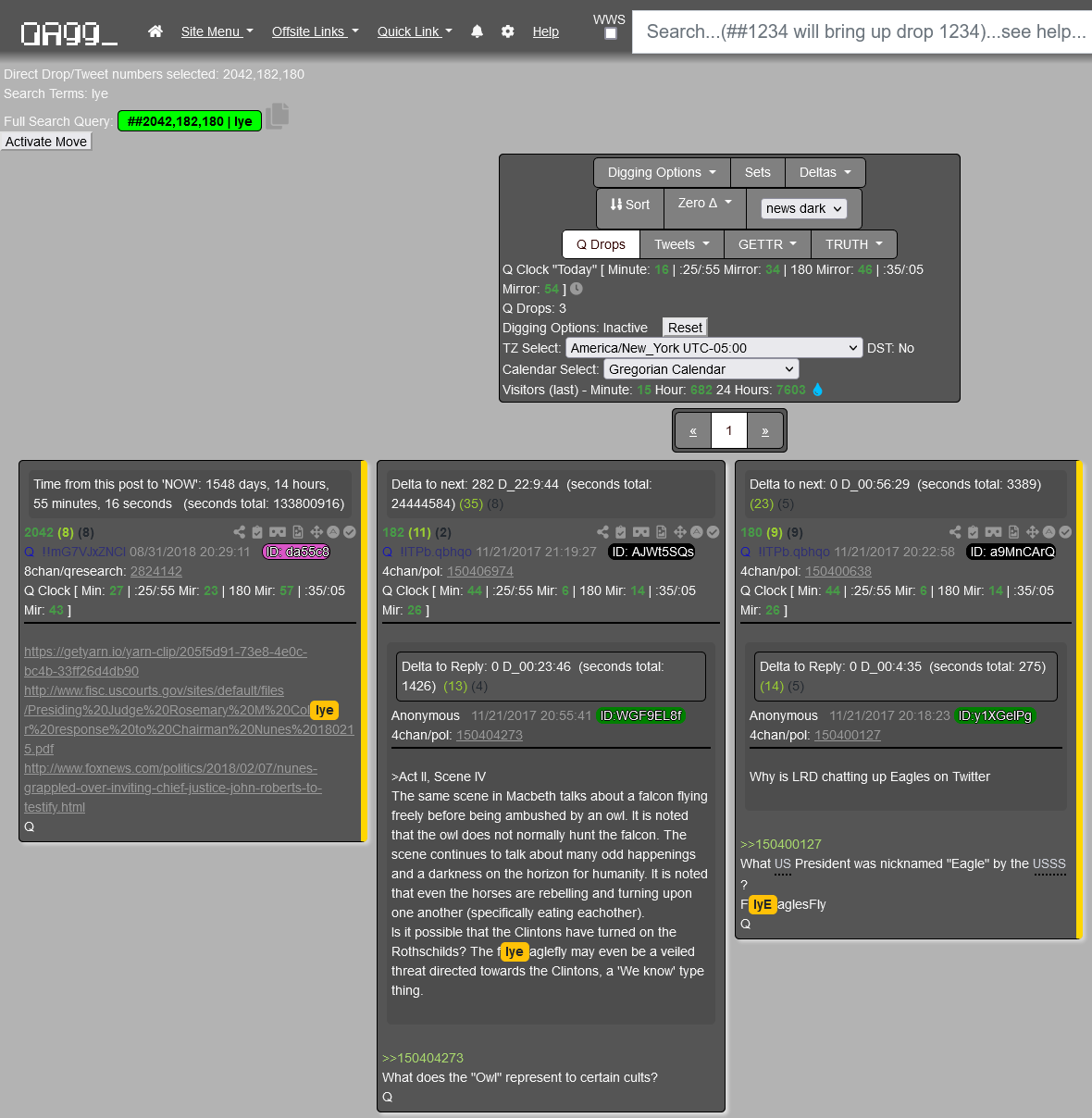The image size is (1092, 1118).
Task: Click the green search query badge
Action: point(190,121)
